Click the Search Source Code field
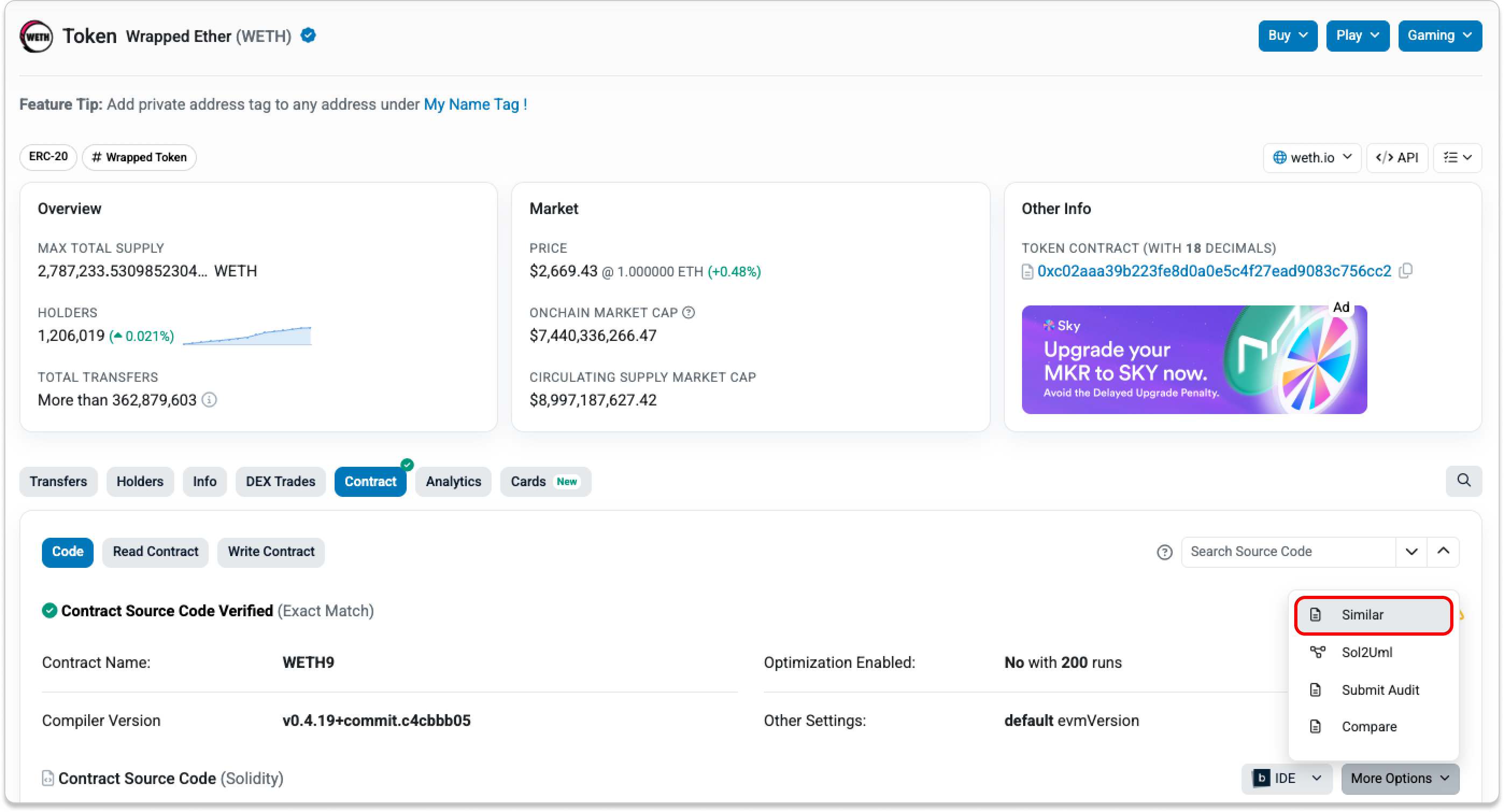The height and width of the screenshot is (812, 1504). (x=1287, y=552)
